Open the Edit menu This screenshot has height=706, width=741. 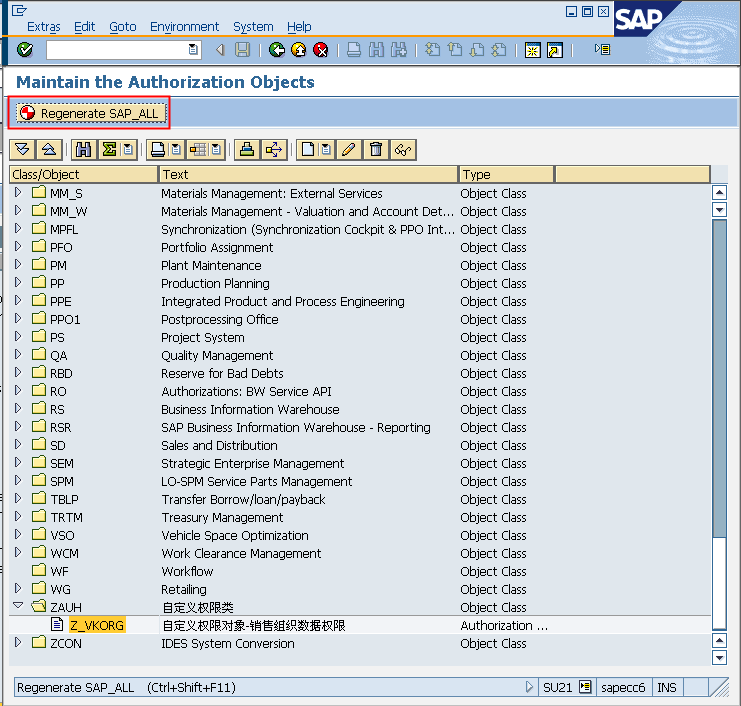[85, 26]
